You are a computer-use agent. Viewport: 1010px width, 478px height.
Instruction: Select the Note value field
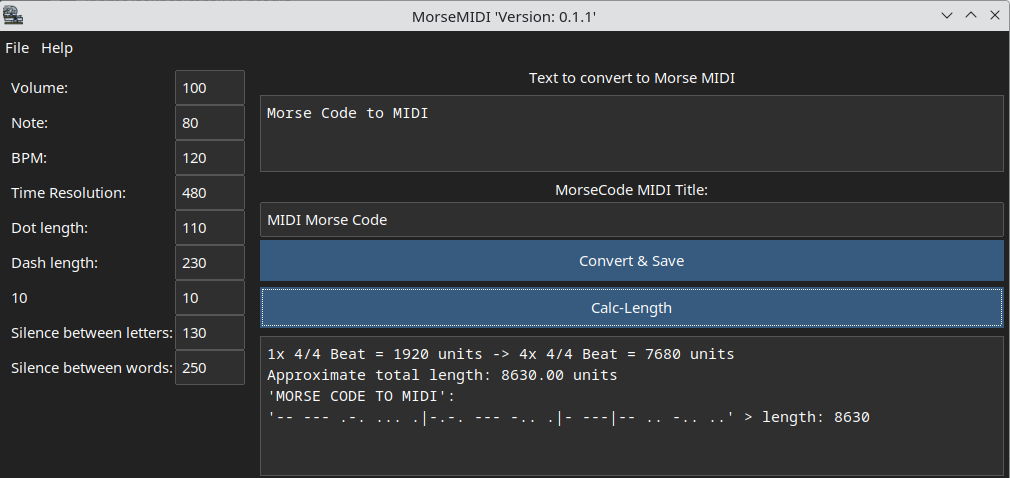tap(210, 122)
